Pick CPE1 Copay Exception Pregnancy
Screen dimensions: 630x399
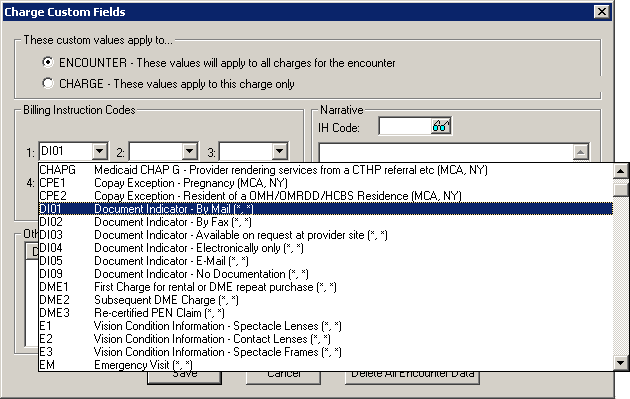pyautogui.click(x=326, y=183)
